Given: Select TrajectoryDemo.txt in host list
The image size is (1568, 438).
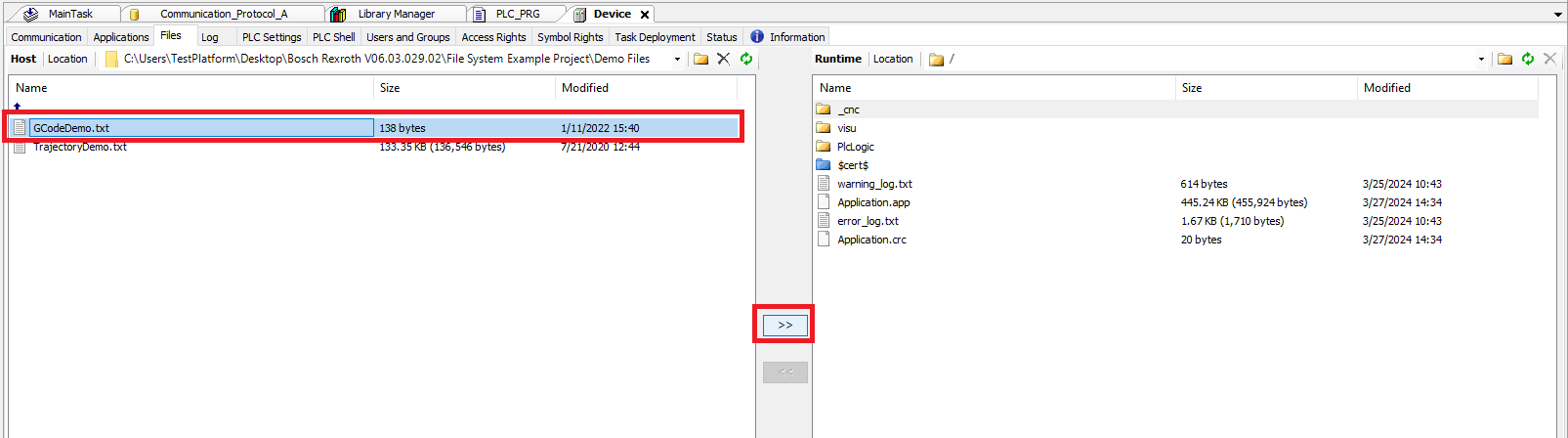Looking at the screenshot, I should [80, 147].
